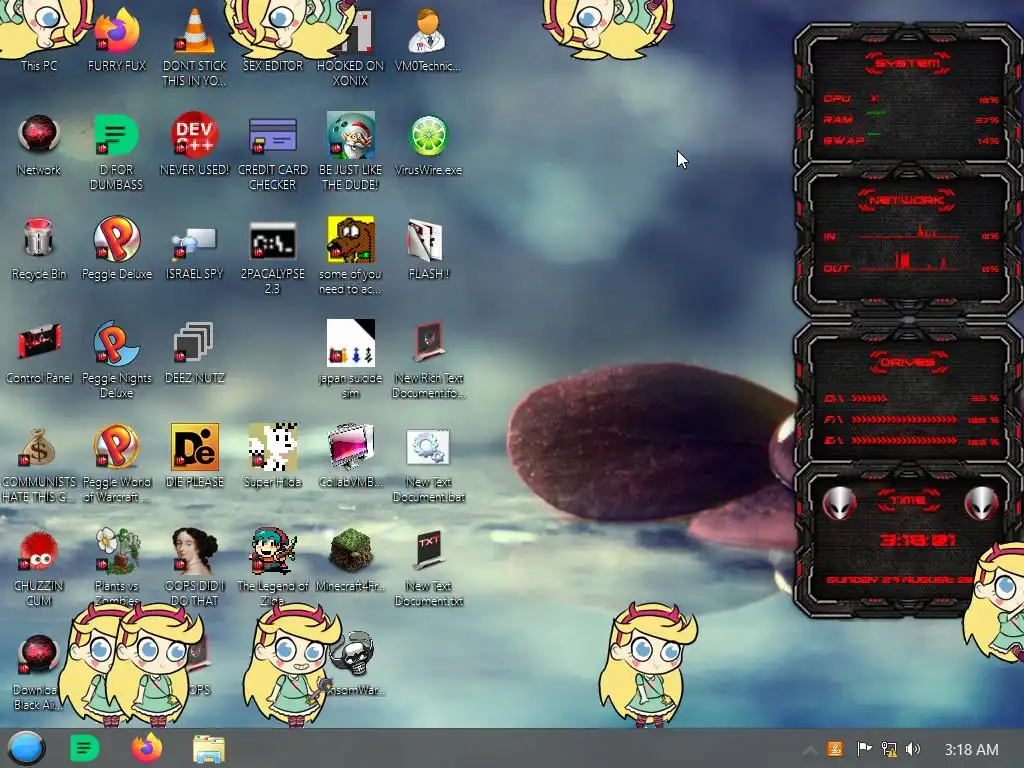Viewport: 1024px width, 768px height.
Task: Open the OOPS DID I DO THAT portrait icon
Action: point(195,551)
